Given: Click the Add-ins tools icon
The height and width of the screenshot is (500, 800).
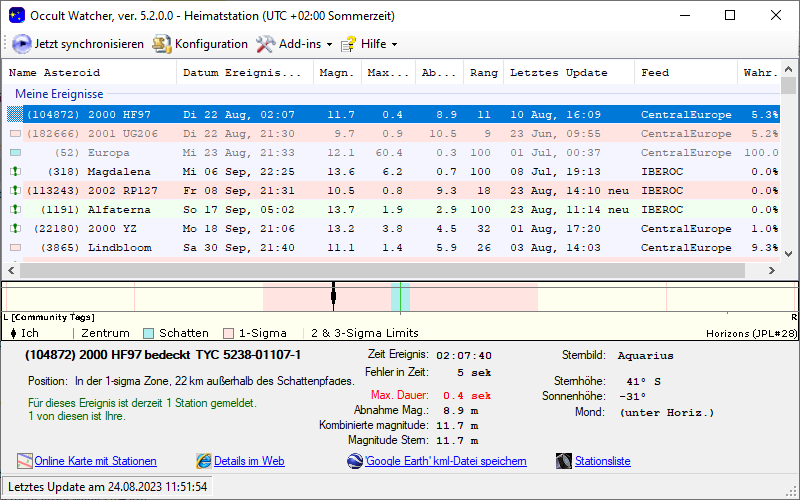Looking at the screenshot, I should click(265, 44).
